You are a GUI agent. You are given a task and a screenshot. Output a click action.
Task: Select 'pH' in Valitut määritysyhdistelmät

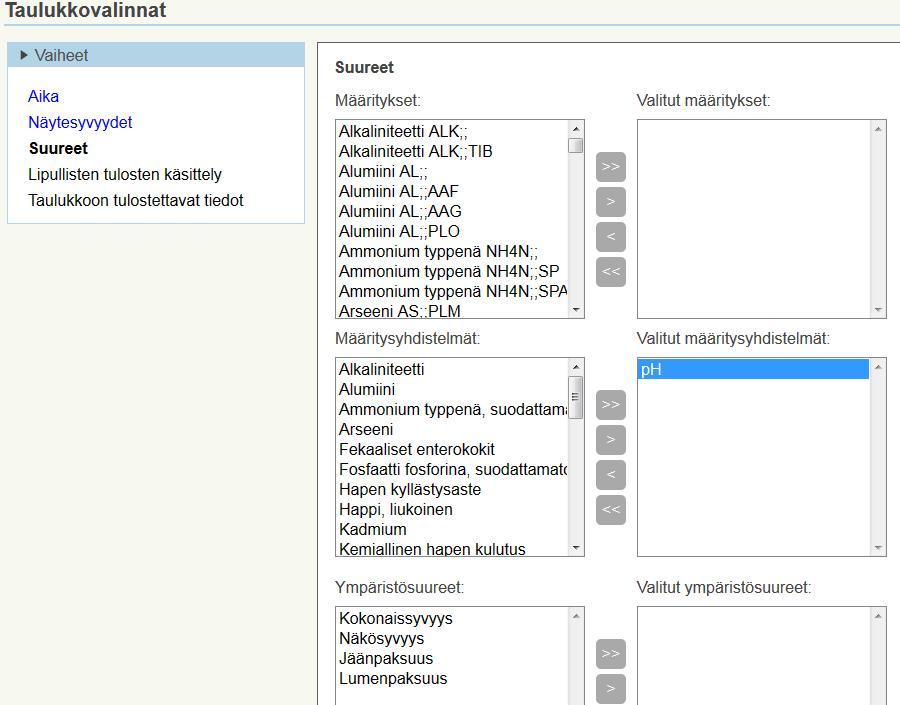753,369
